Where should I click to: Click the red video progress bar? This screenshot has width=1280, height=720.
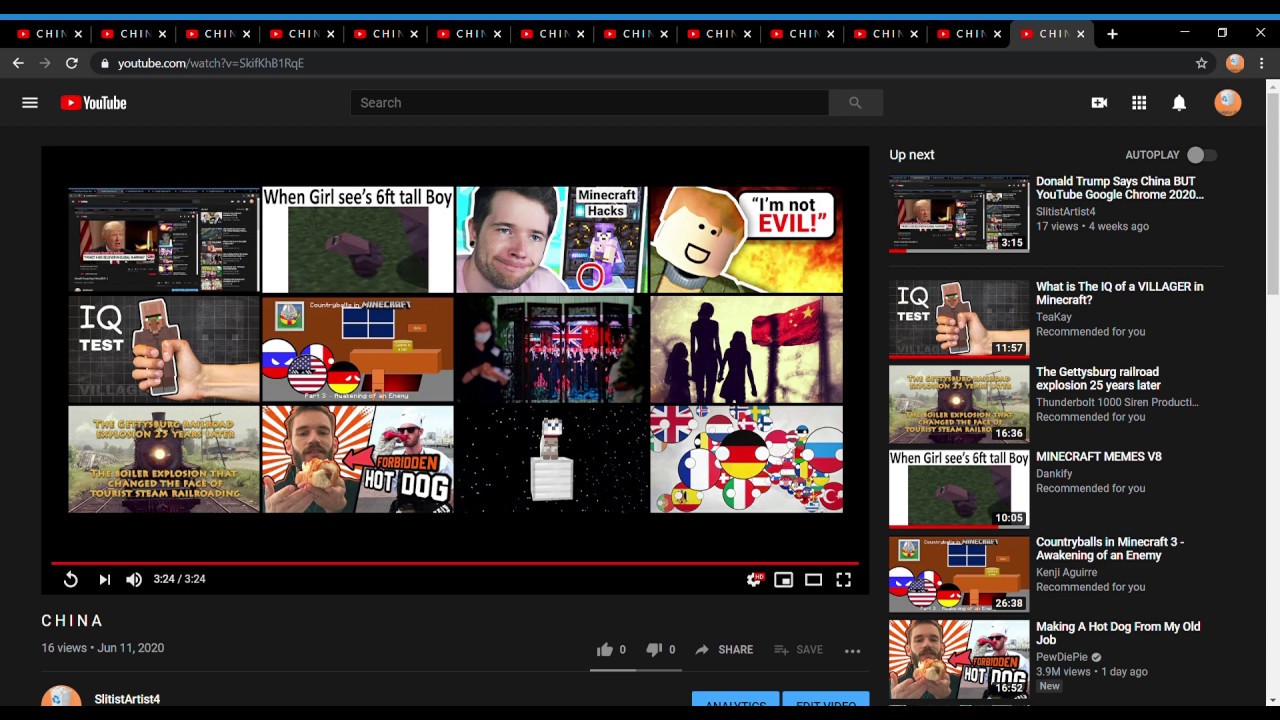[x=455, y=563]
